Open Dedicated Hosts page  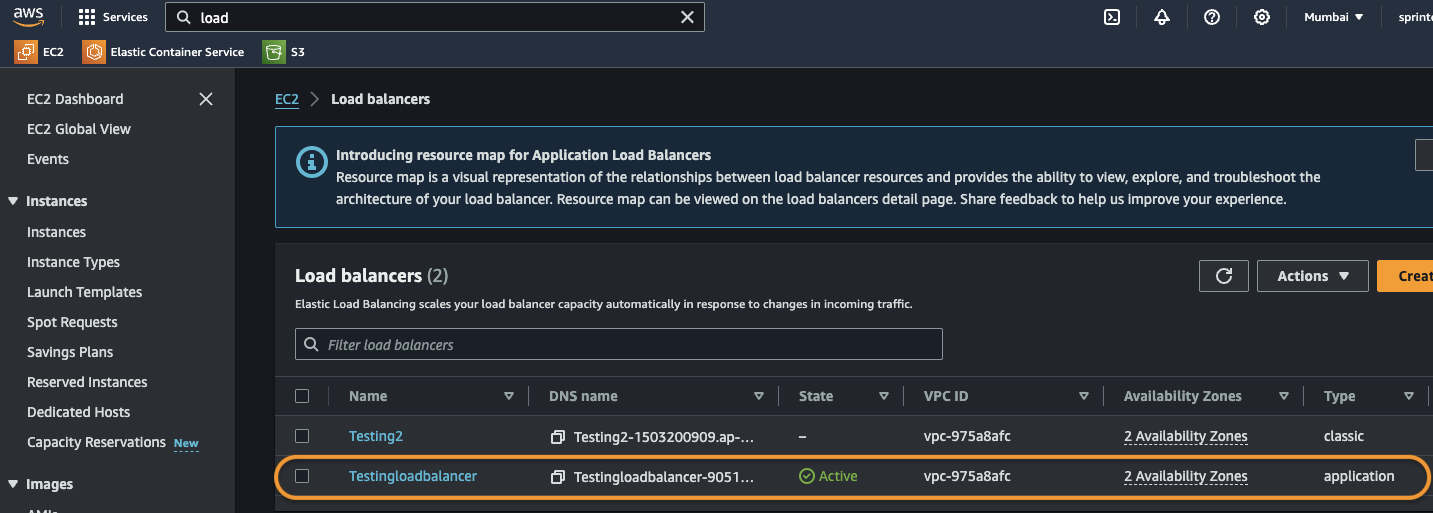[x=79, y=412]
